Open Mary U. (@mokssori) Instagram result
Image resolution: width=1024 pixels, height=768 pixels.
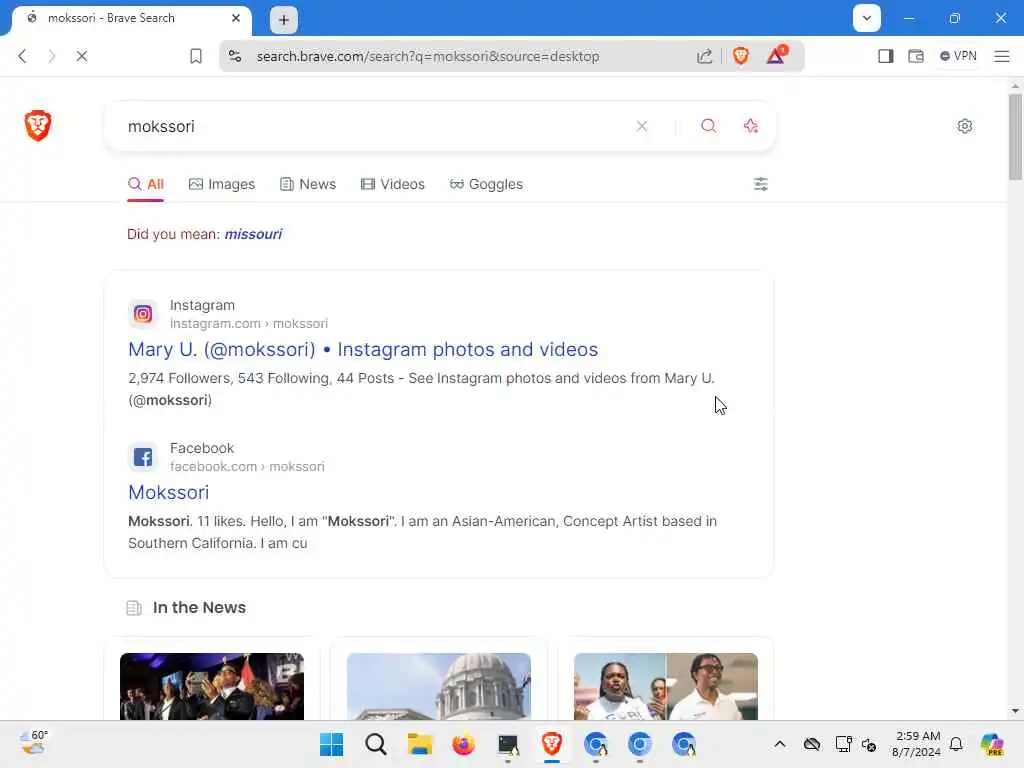(363, 349)
